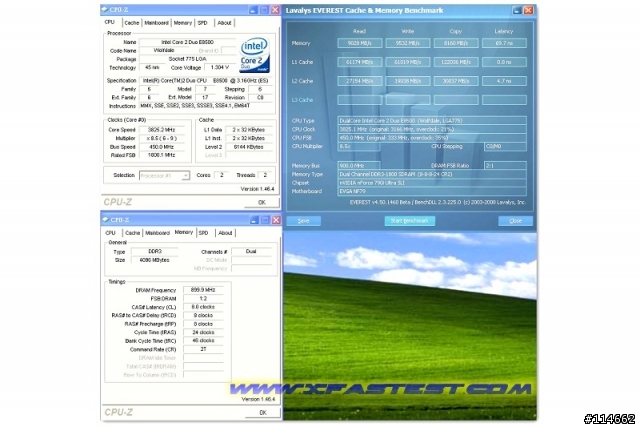Open About tab in top CPU-Z window
Viewport: 640px width, 427px height.
[224, 23]
